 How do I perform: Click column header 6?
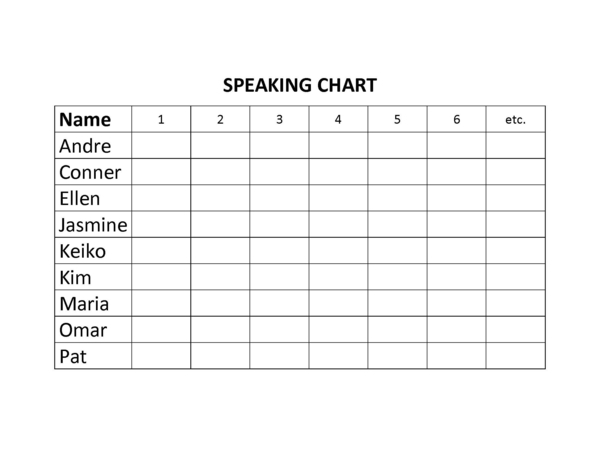[x=456, y=119]
